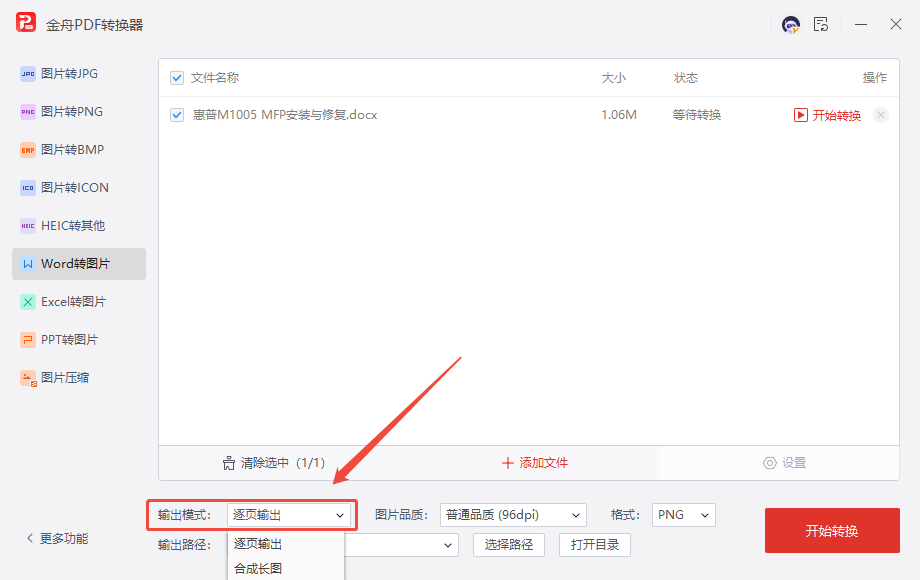Click the plus icon for 添加文件
Image resolution: width=920 pixels, height=580 pixels.
pos(508,463)
